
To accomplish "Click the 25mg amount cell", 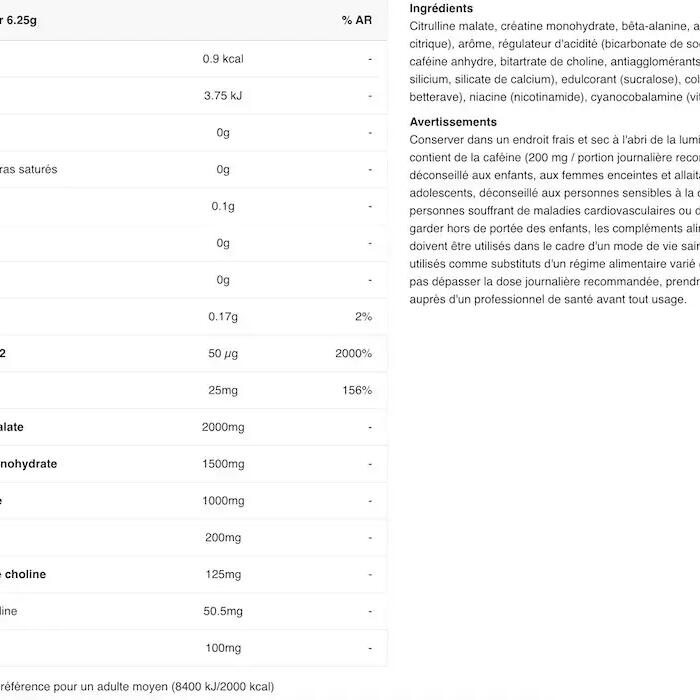I will [x=223, y=390].
